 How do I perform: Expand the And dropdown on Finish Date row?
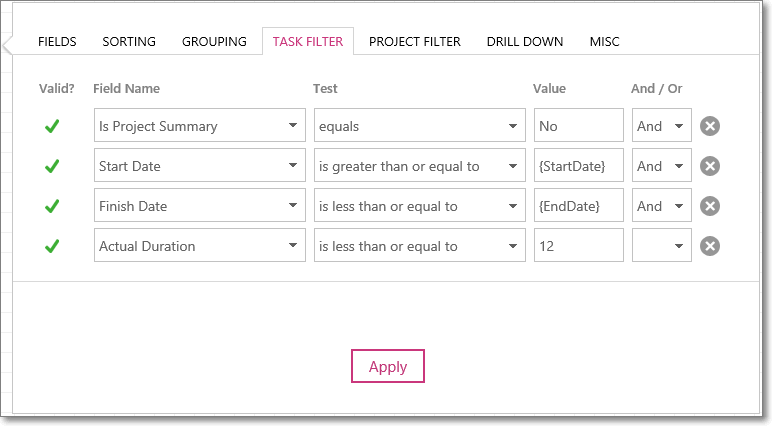pos(662,205)
